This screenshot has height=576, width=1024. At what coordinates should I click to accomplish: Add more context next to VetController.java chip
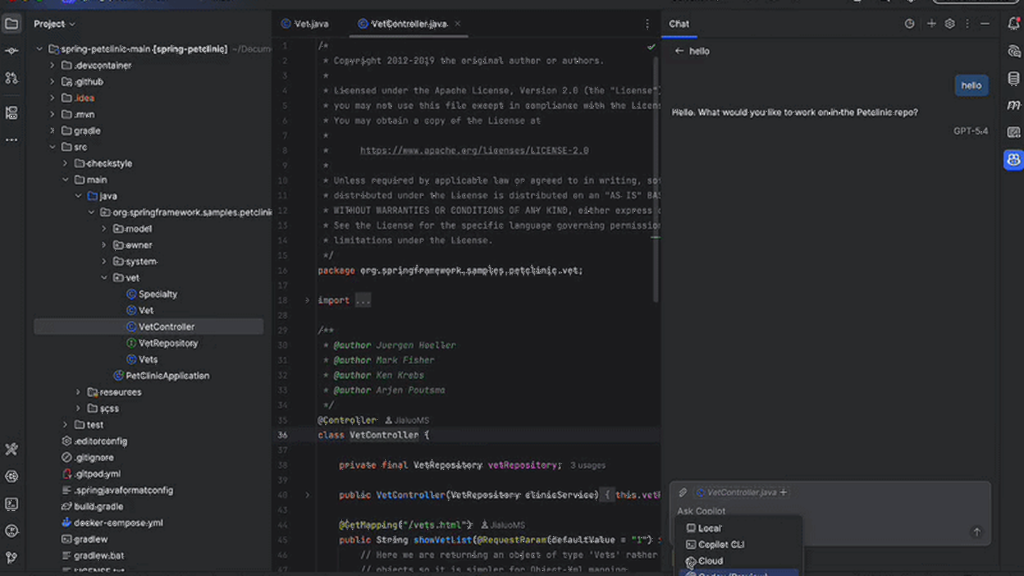click(x=784, y=492)
